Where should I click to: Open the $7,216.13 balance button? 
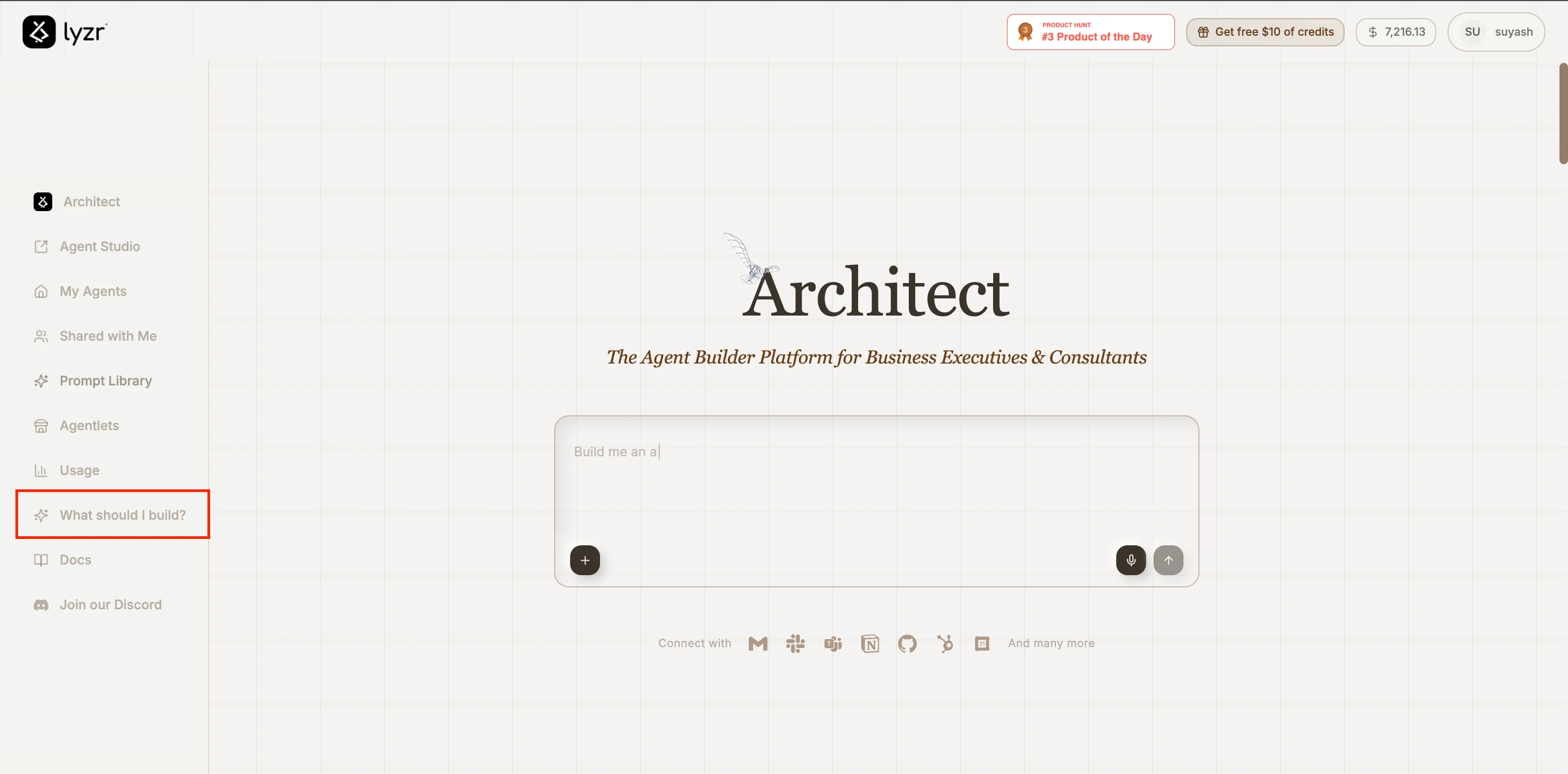[1395, 31]
